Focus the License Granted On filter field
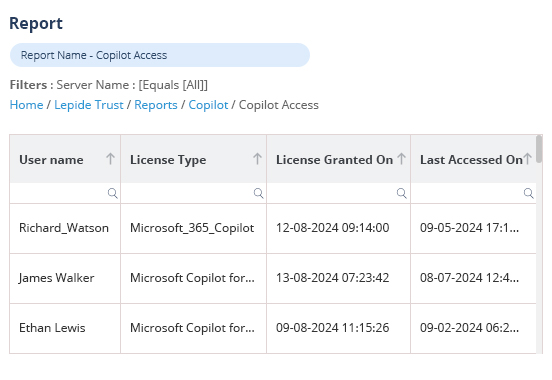This screenshot has height=380, width=552. 339,193
